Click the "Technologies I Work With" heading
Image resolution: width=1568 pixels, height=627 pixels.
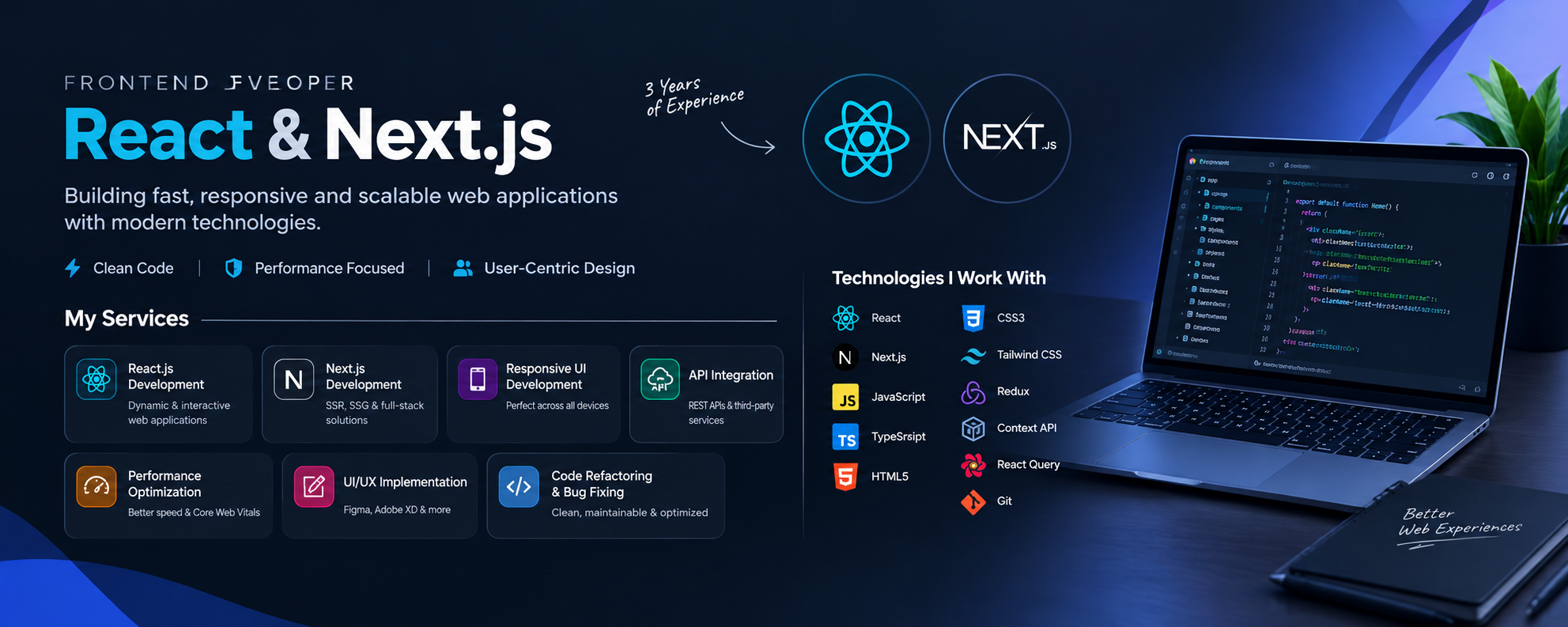click(939, 278)
